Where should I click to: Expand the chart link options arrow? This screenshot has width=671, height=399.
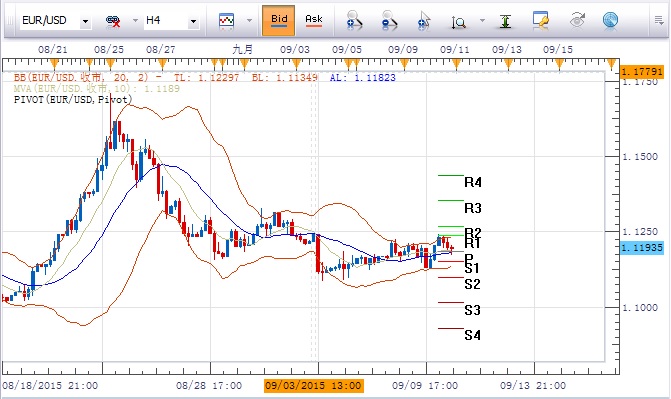pos(135,21)
